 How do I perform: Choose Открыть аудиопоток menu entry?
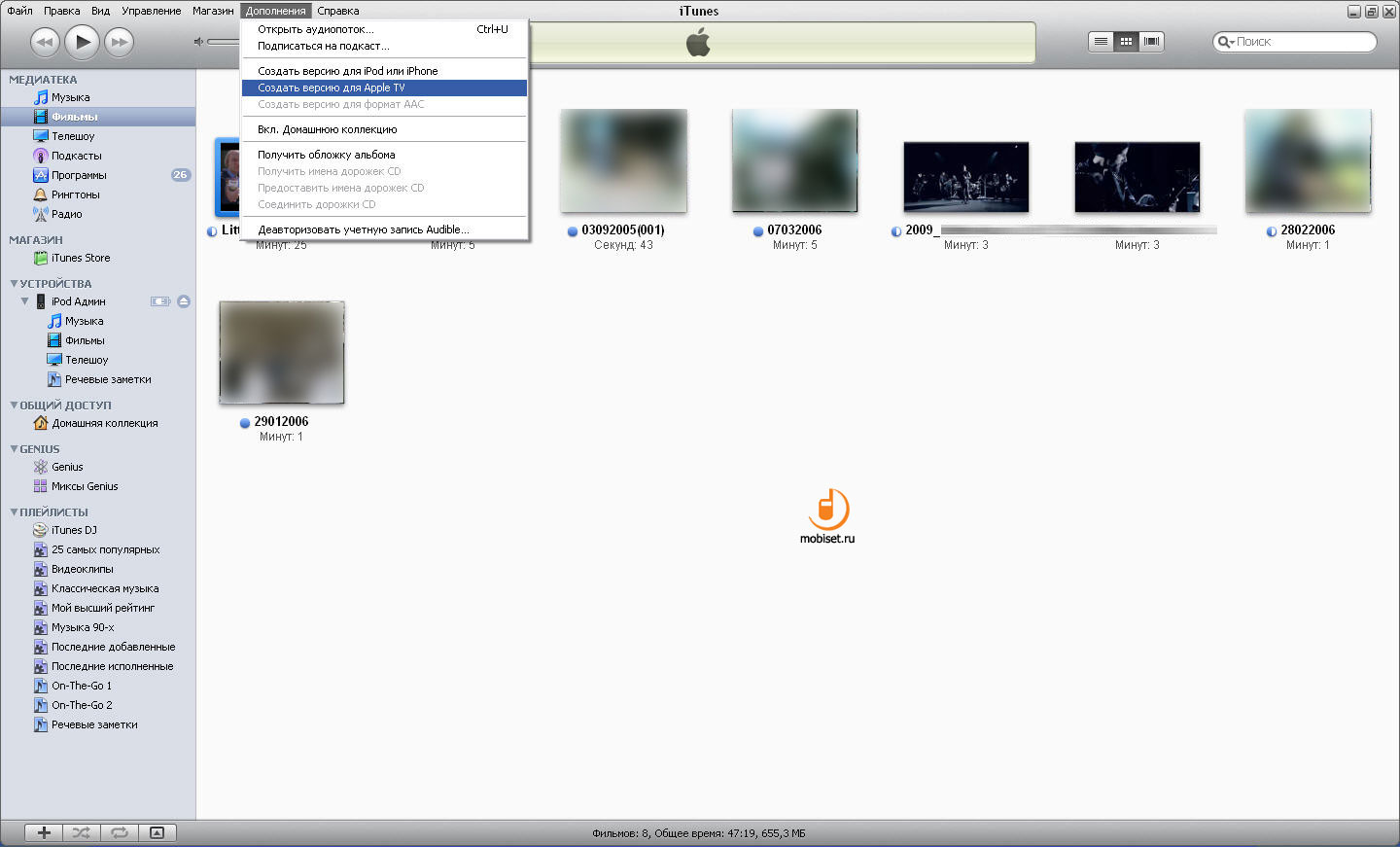384,29
